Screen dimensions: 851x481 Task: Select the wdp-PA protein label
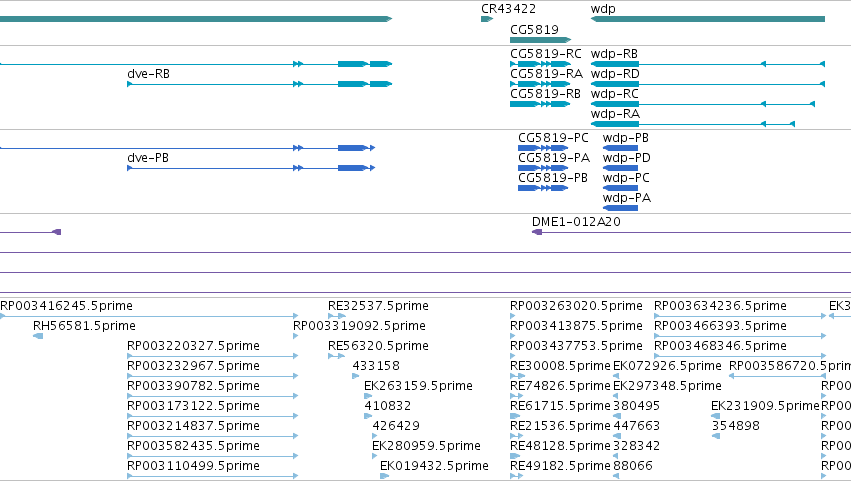(x=627, y=198)
